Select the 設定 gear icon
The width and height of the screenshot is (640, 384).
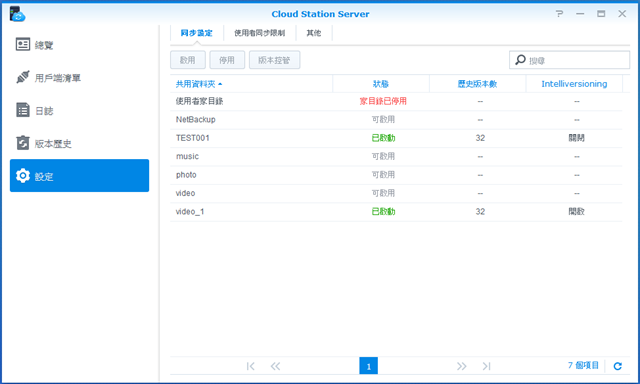point(23,175)
